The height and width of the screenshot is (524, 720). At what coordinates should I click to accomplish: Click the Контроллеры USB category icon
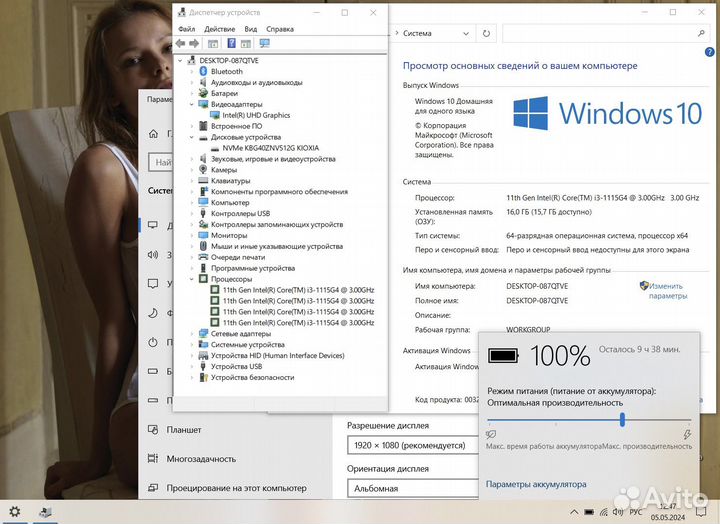pos(203,213)
